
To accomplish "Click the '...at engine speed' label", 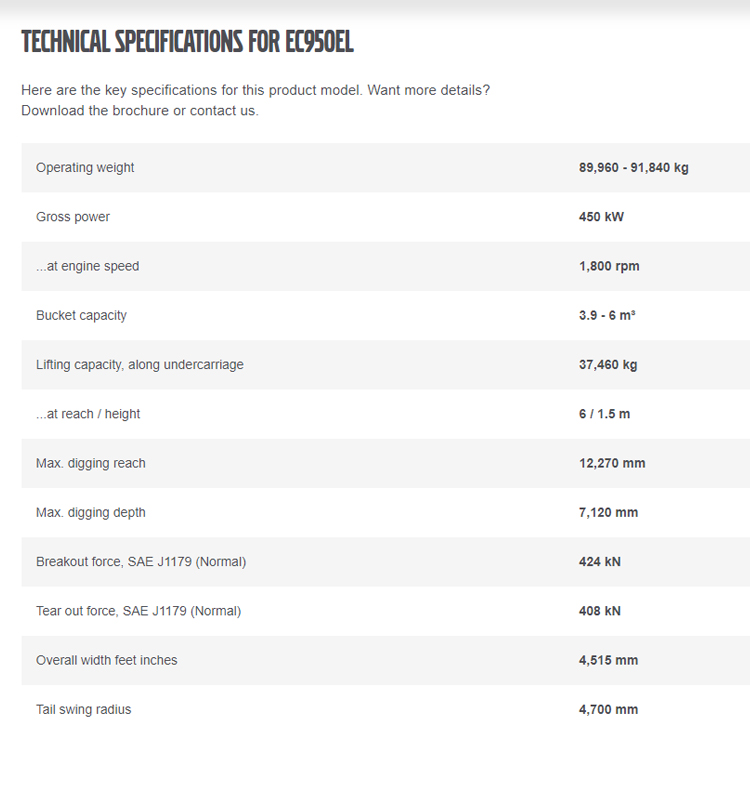I will pyautogui.click(x=88, y=266).
